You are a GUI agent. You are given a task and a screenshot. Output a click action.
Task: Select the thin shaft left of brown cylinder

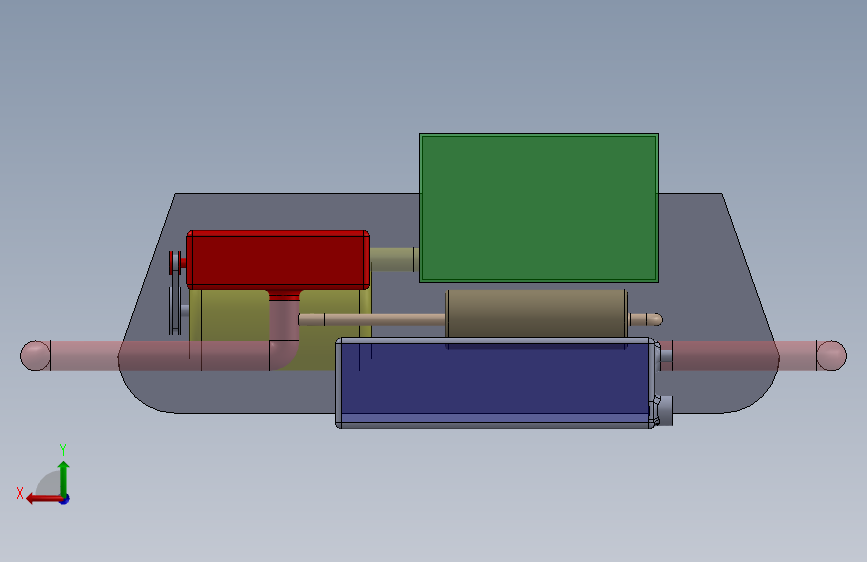click(372, 320)
